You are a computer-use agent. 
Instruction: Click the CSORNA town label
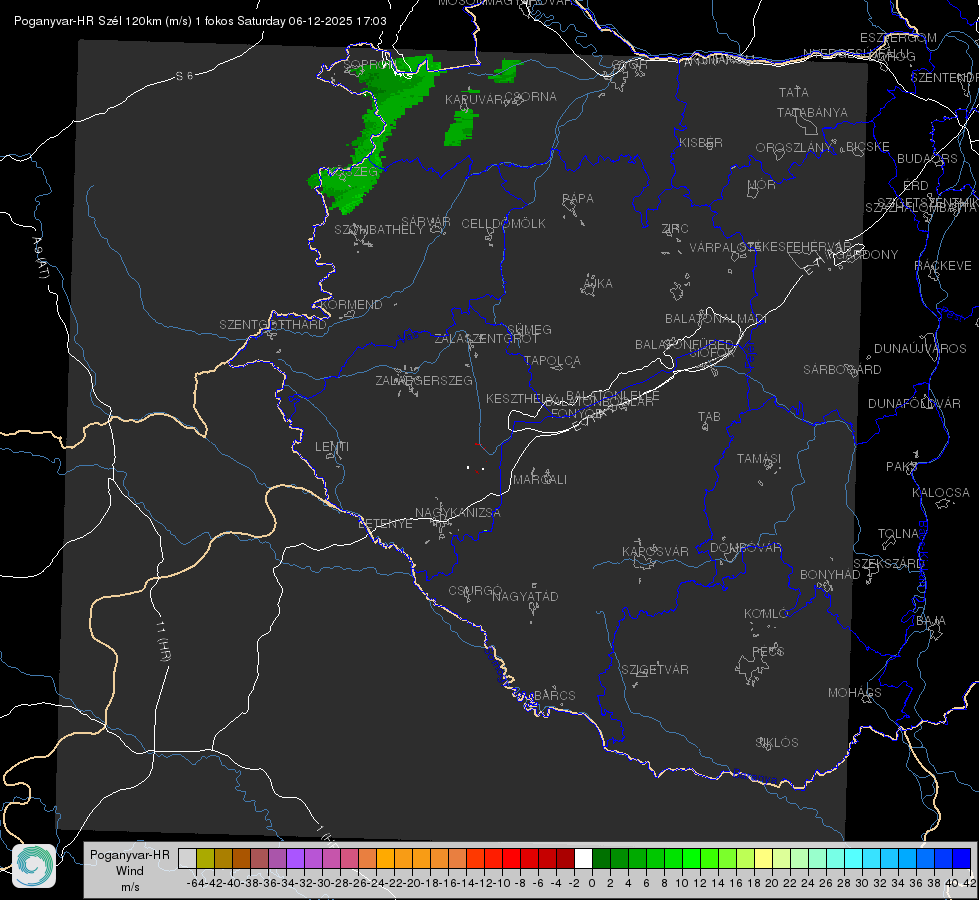point(530,97)
